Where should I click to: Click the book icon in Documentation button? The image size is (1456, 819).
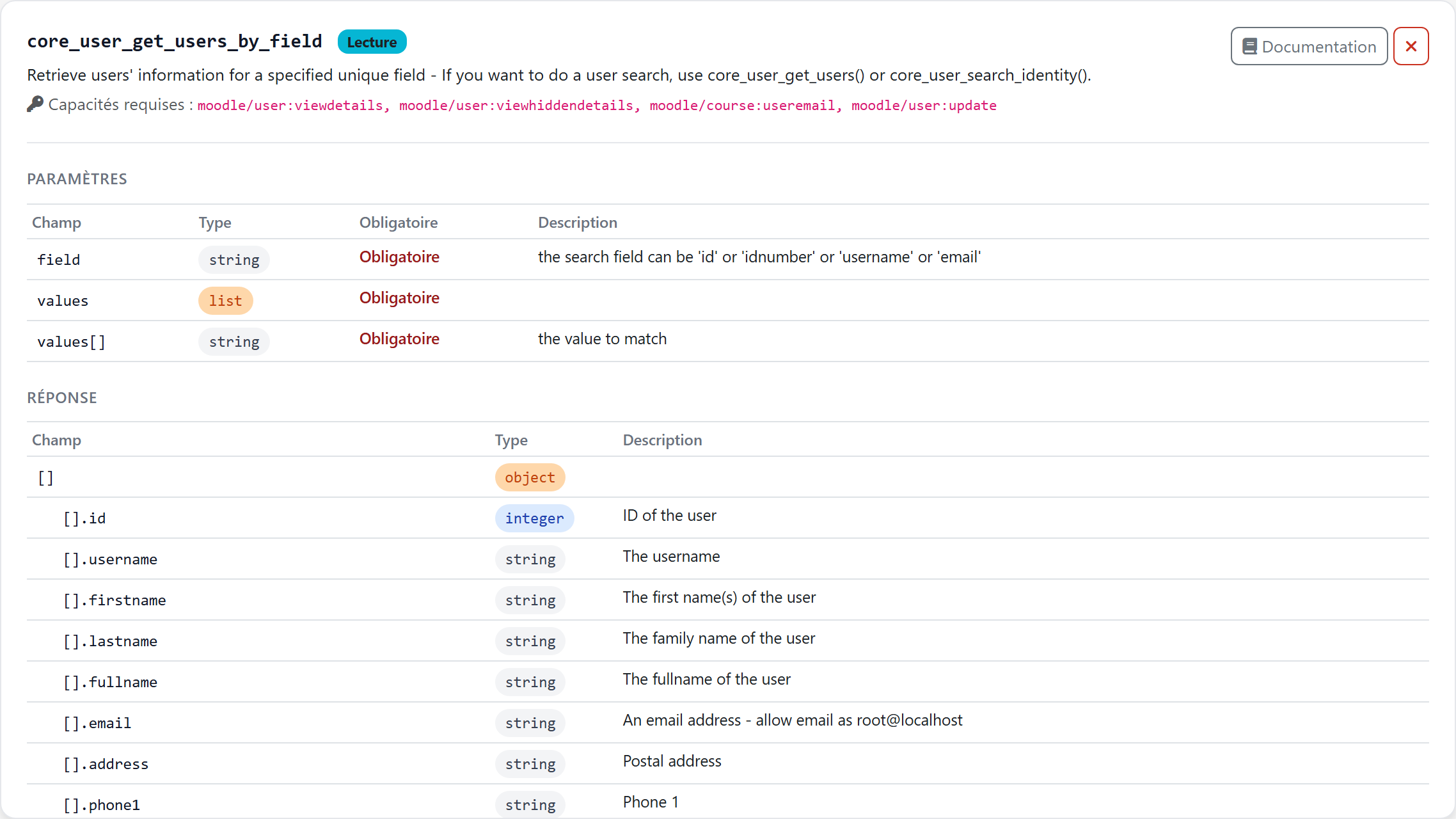(x=1249, y=47)
